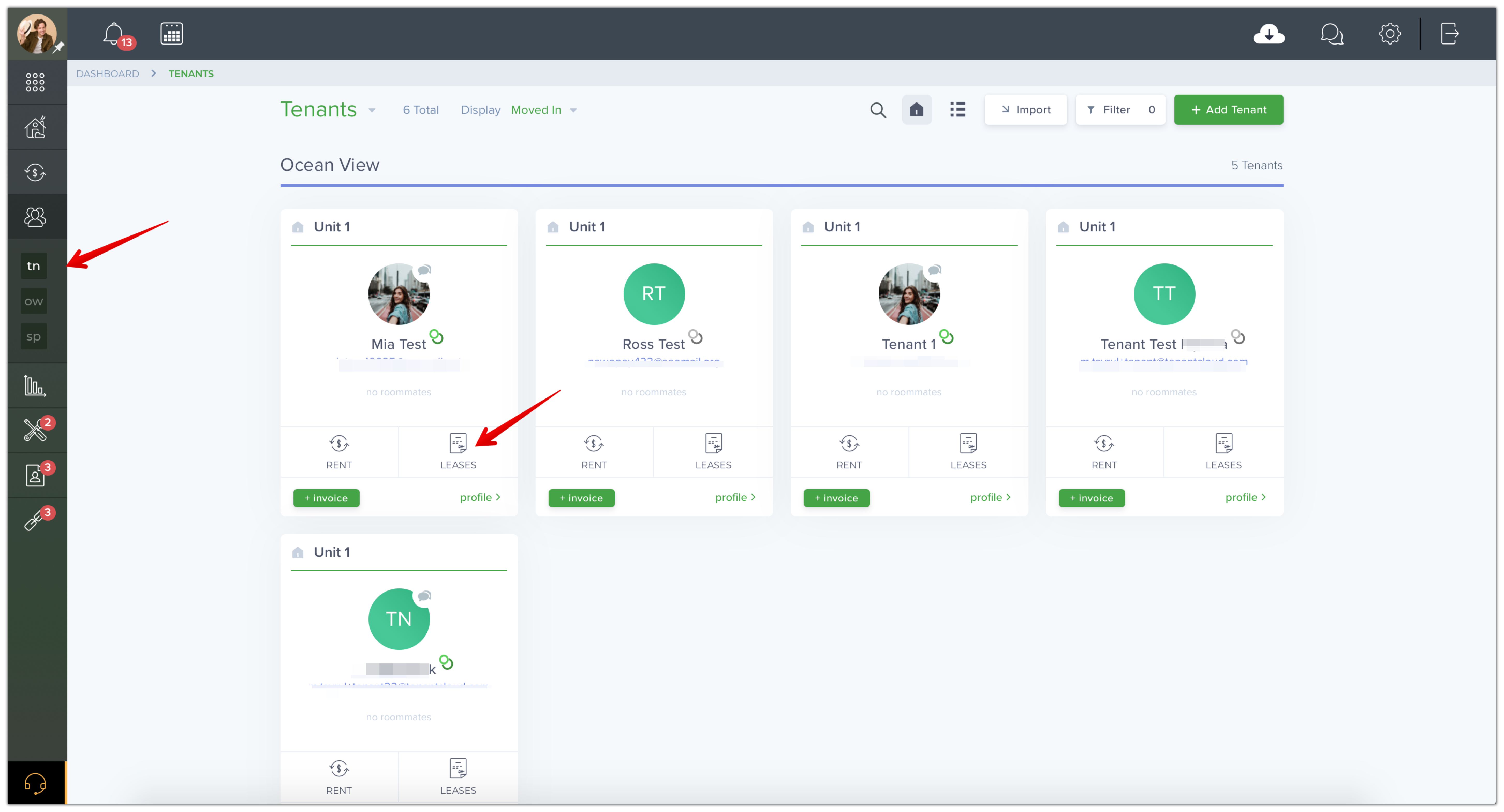
Task: Open the chat messages icon
Action: 1332,34
